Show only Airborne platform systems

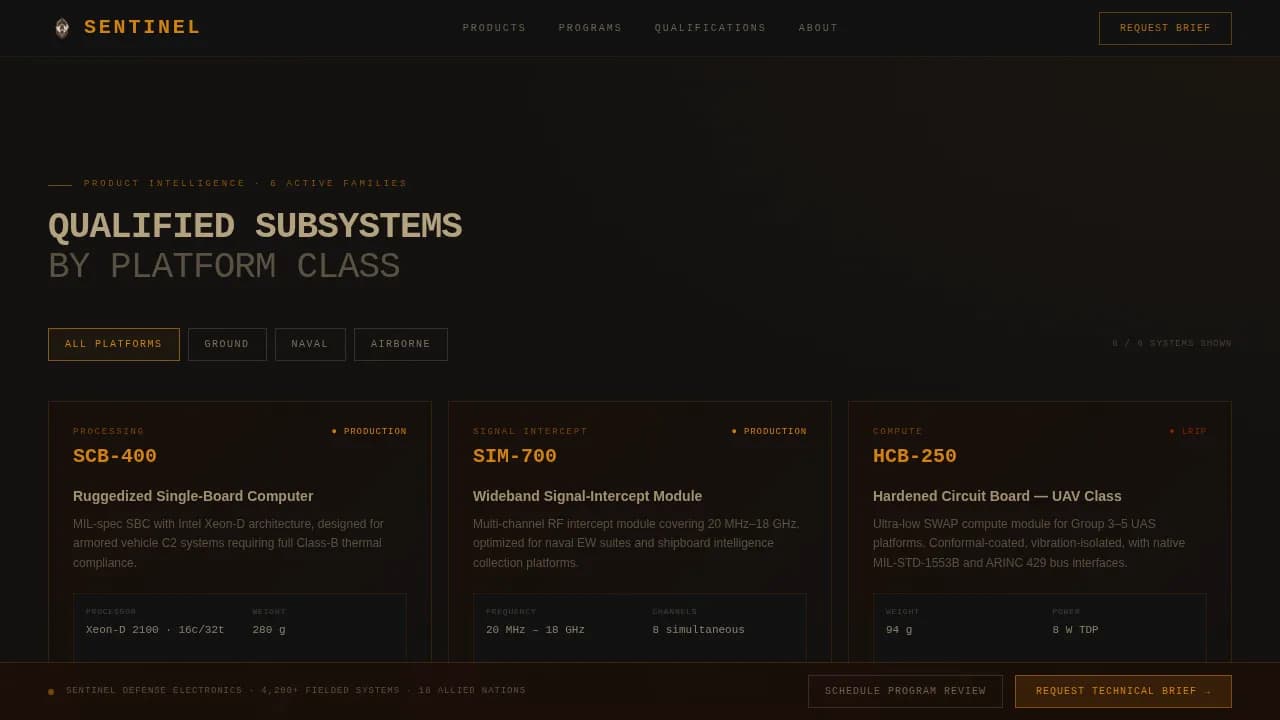click(401, 344)
